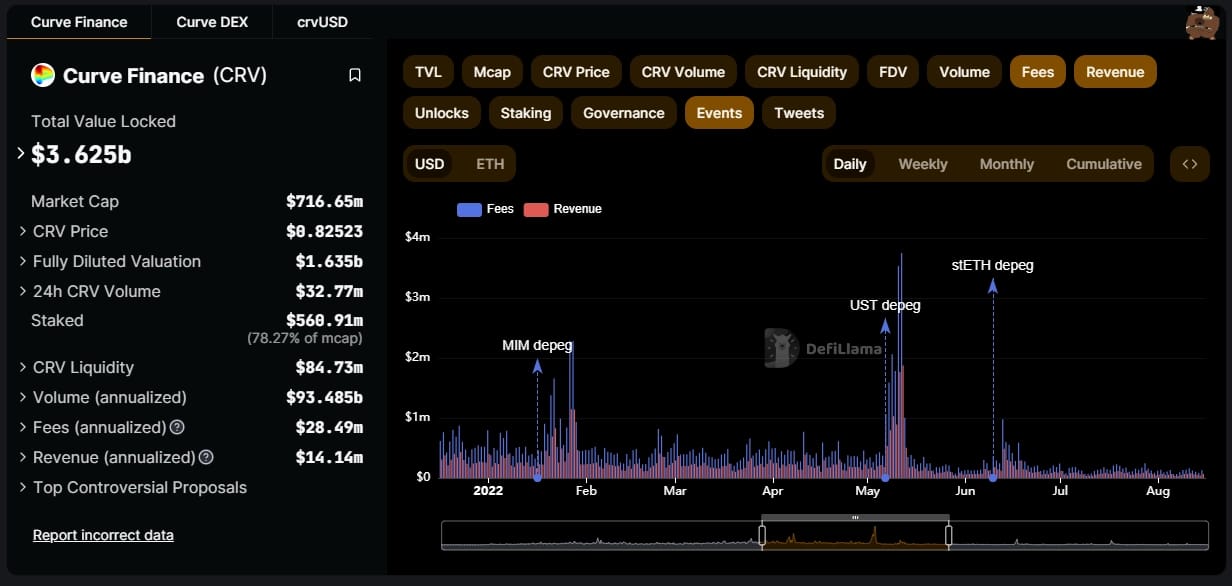Disable the Fees metric pill
Screen dimensions: 1232x586
(1037, 71)
